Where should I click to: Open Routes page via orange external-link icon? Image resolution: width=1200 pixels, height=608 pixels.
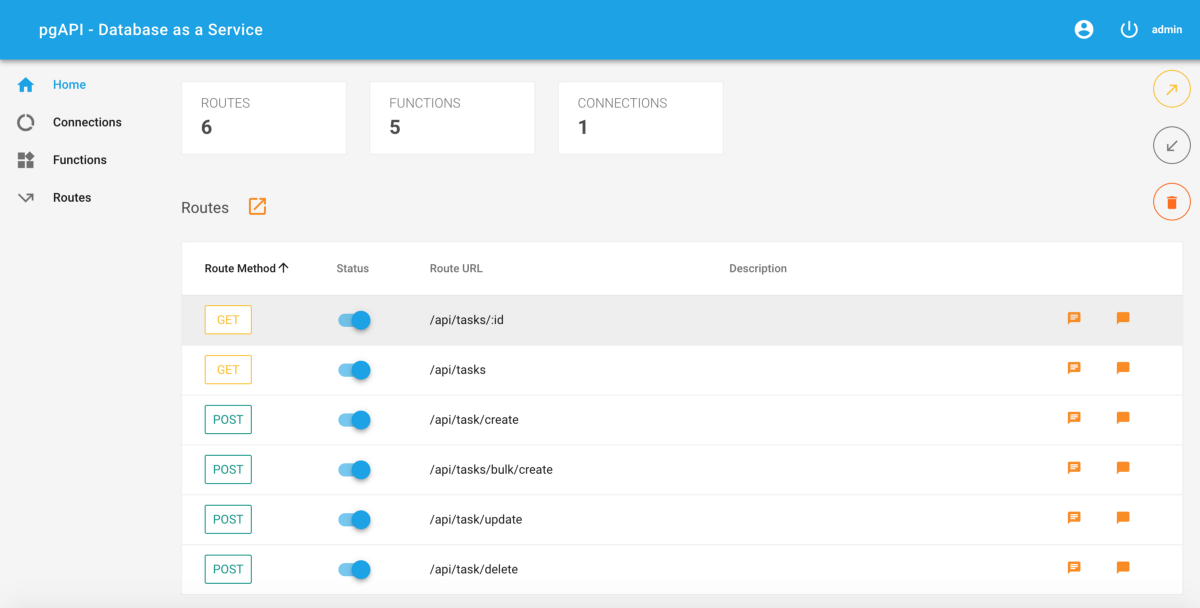click(x=257, y=206)
